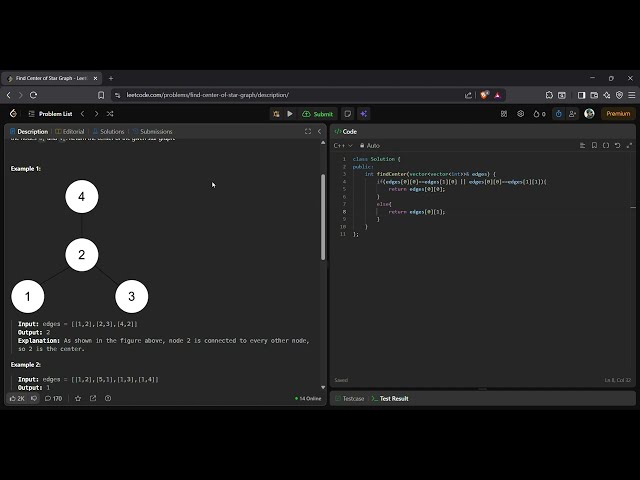This screenshot has height=480, width=640.
Task: Click the Example 2 heading
Action: point(26,364)
